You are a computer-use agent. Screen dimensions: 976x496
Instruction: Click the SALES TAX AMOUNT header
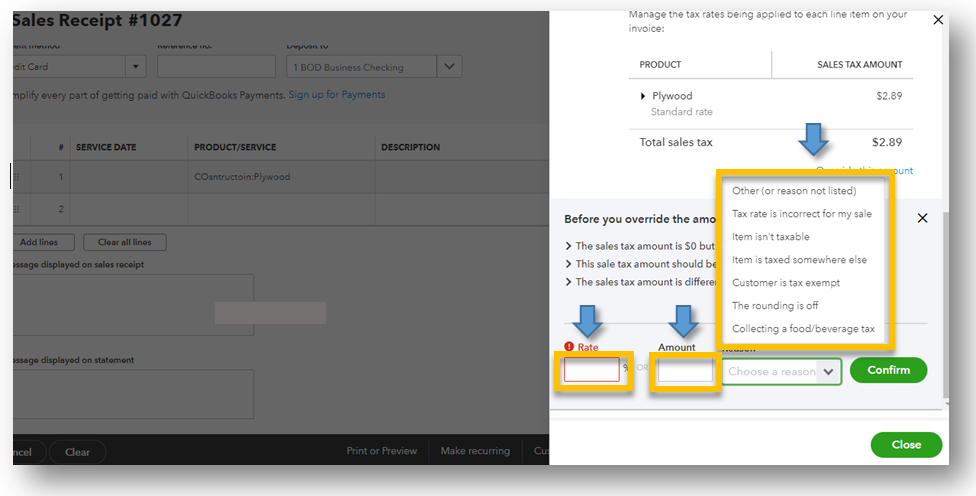[860, 65]
